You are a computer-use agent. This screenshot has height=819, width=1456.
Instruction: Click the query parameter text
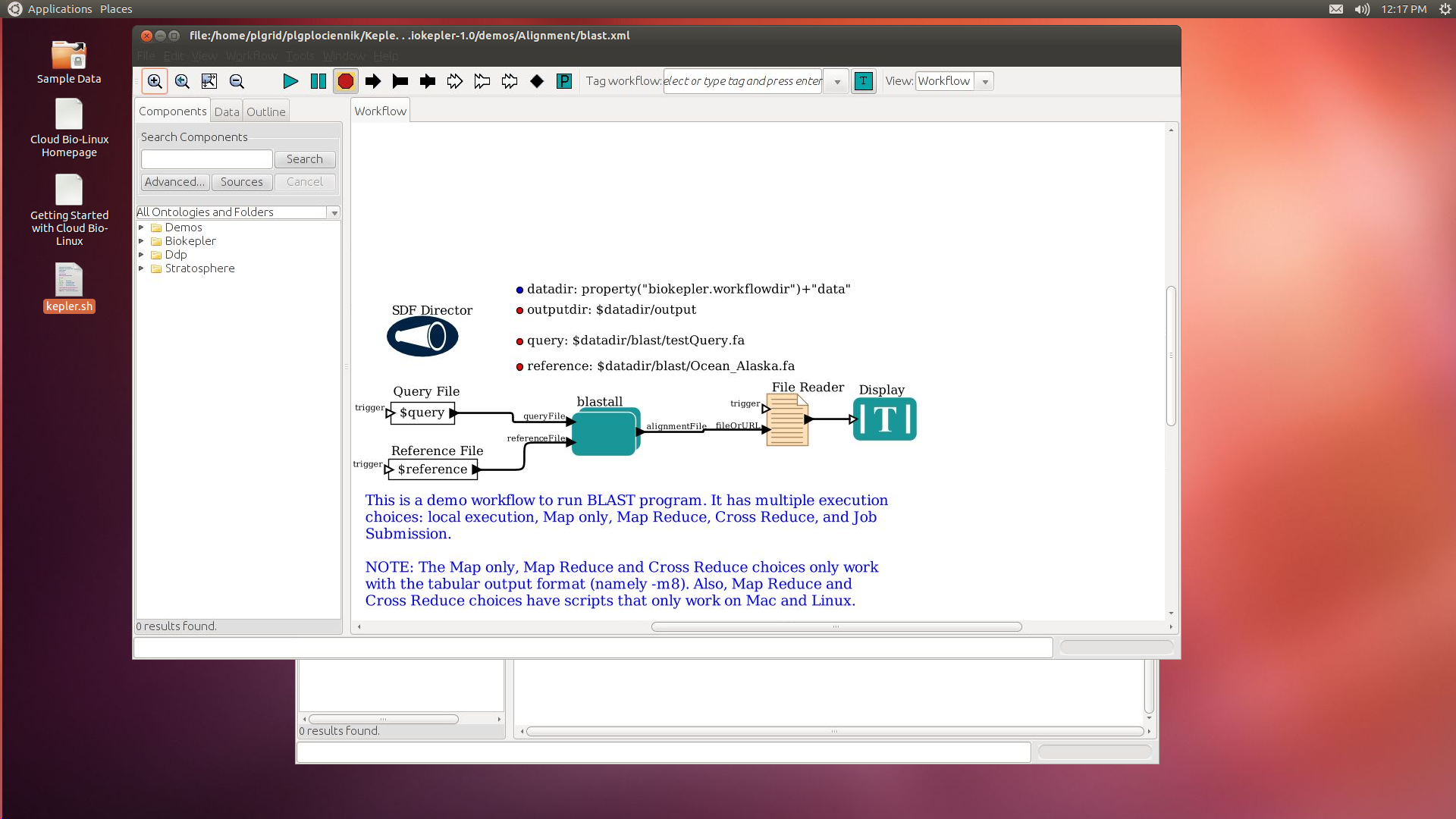(x=635, y=340)
